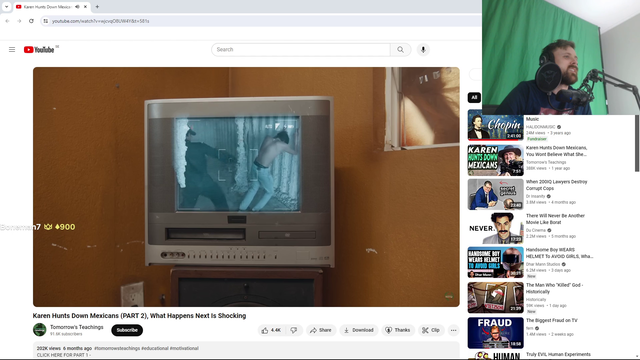Open When 200IQ Lawyers Destroy Corrupt Cops
The image size is (640, 360).
tap(556, 185)
